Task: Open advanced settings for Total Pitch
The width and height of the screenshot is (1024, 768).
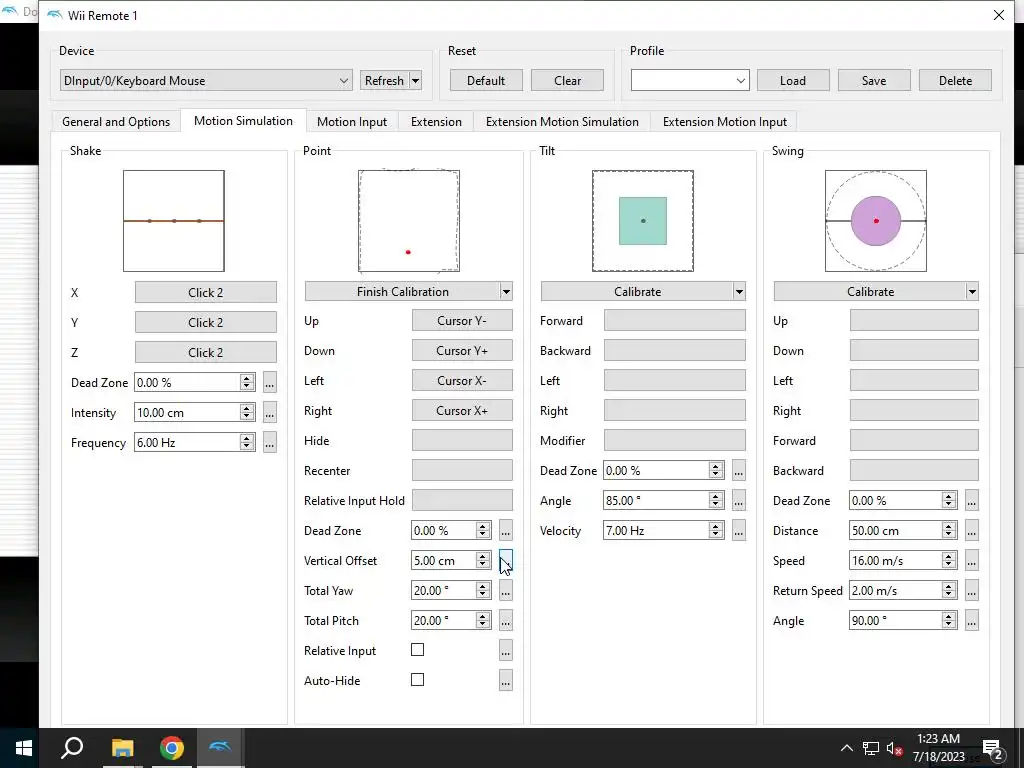Action: pos(505,621)
